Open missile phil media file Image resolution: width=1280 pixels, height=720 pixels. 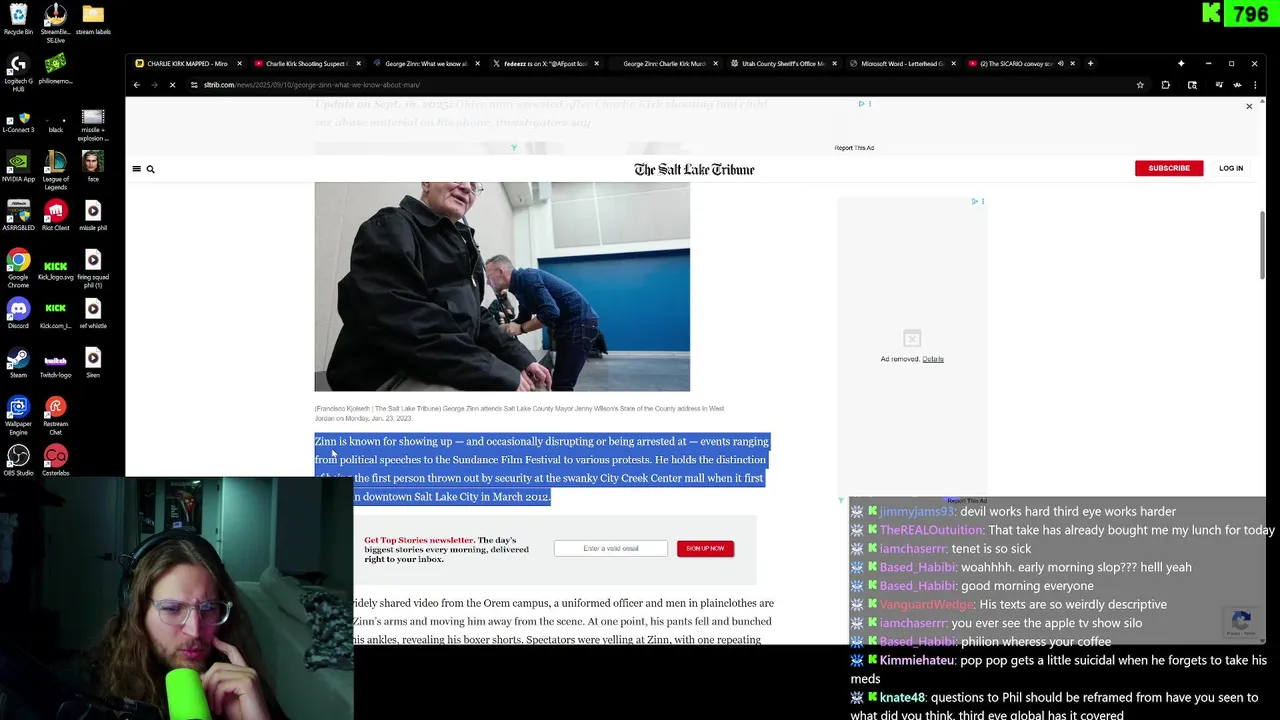(x=93, y=215)
